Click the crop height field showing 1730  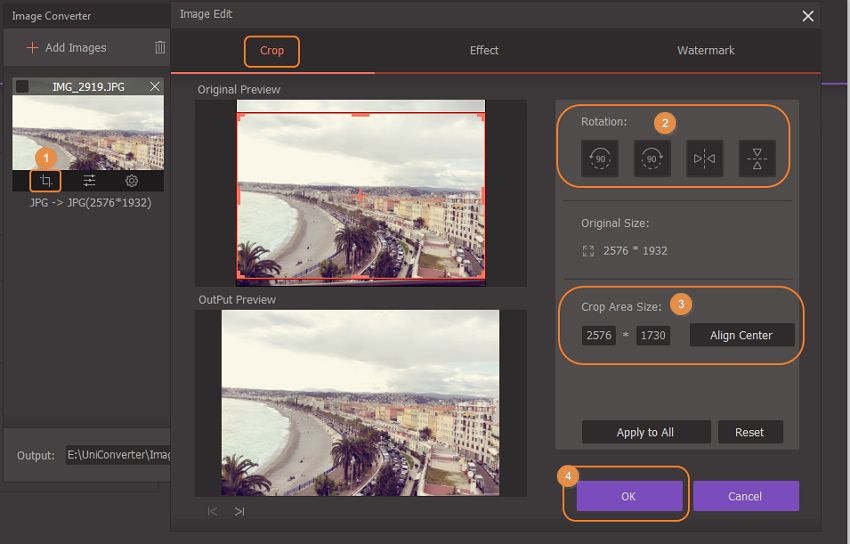[x=653, y=335]
